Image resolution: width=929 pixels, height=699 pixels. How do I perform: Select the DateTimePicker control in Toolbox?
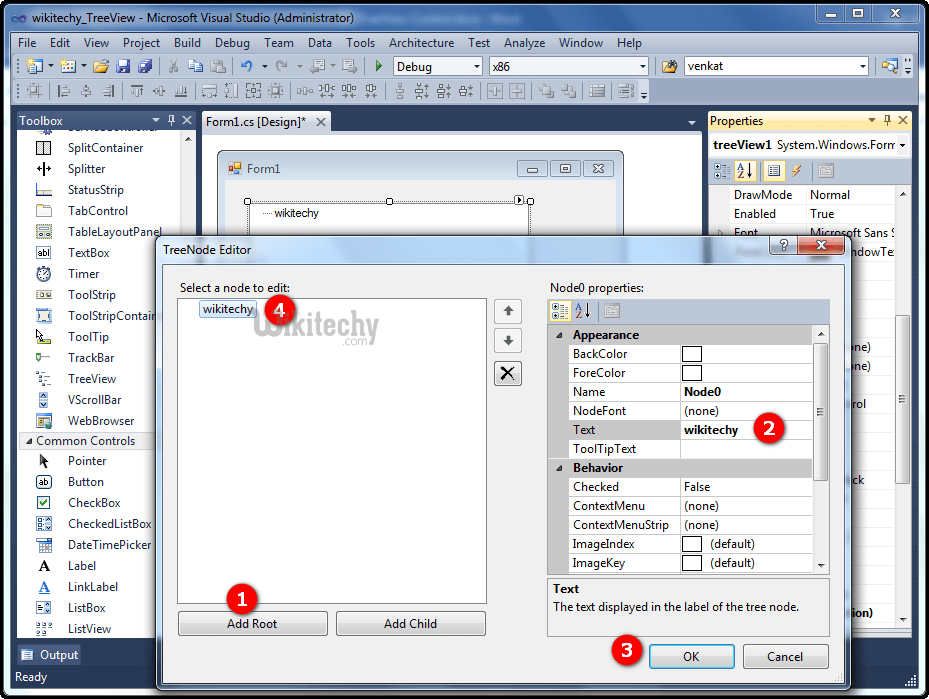(110, 545)
